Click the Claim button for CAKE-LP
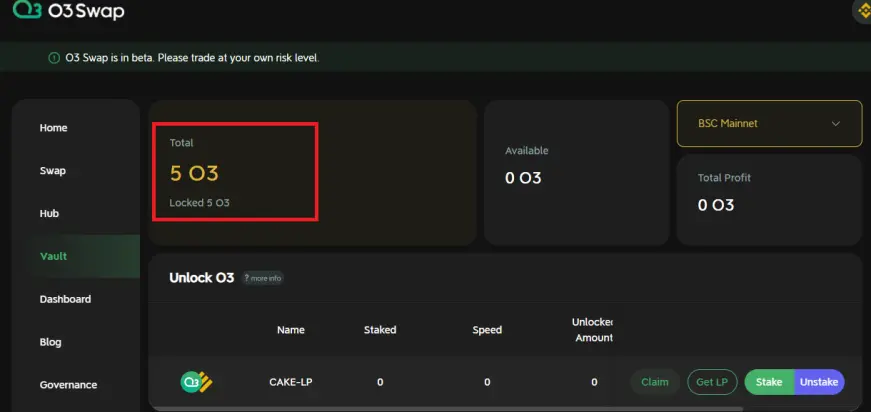Image resolution: width=871 pixels, height=412 pixels. (x=655, y=382)
